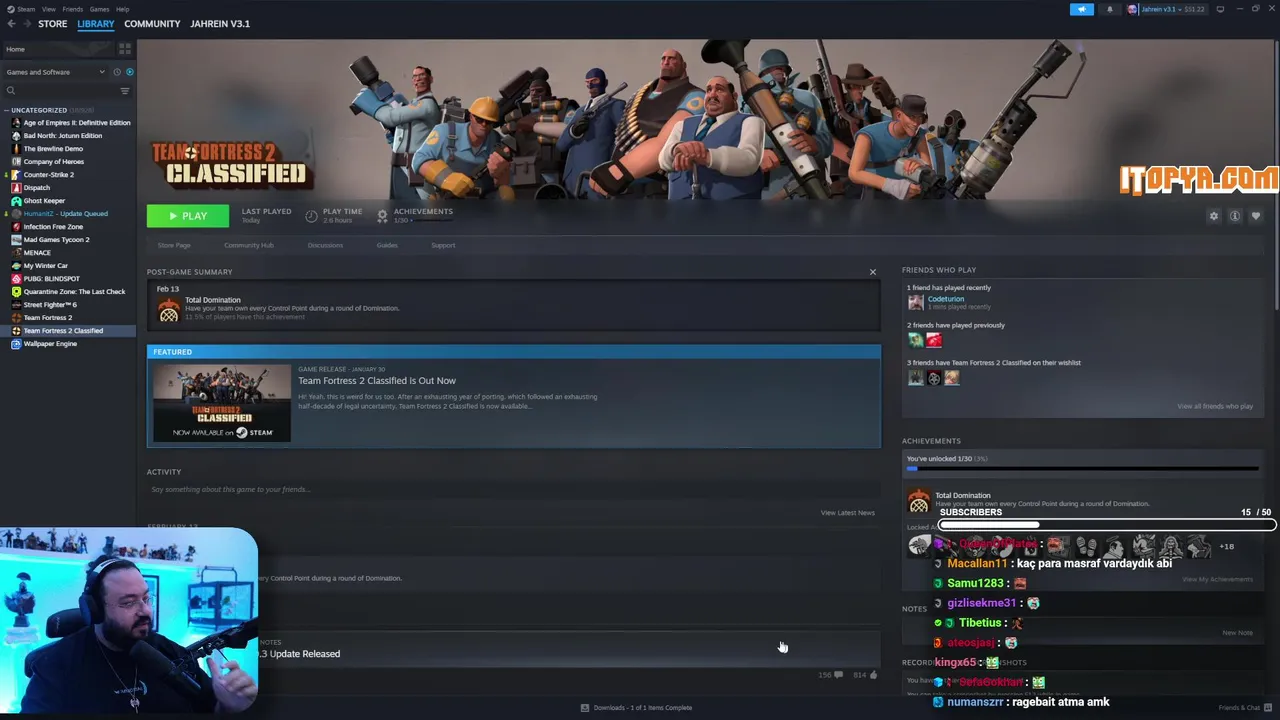Open the Friends menu

tap(73, 9)
